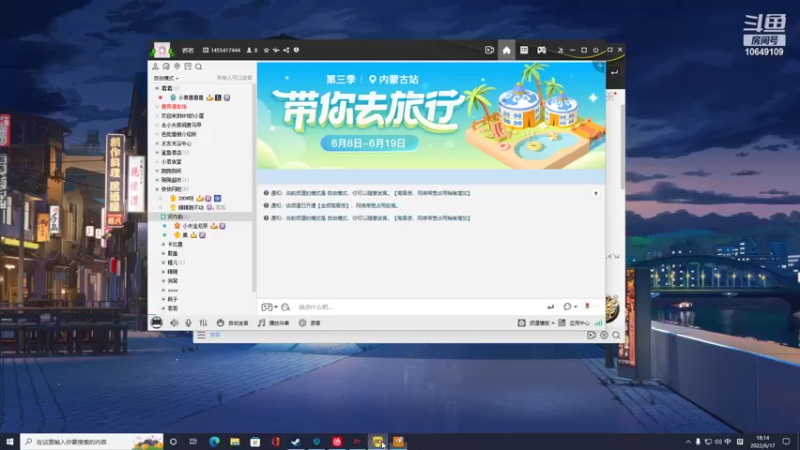
Task: Click the search icon in background window bar
Action: click(616, 335)
